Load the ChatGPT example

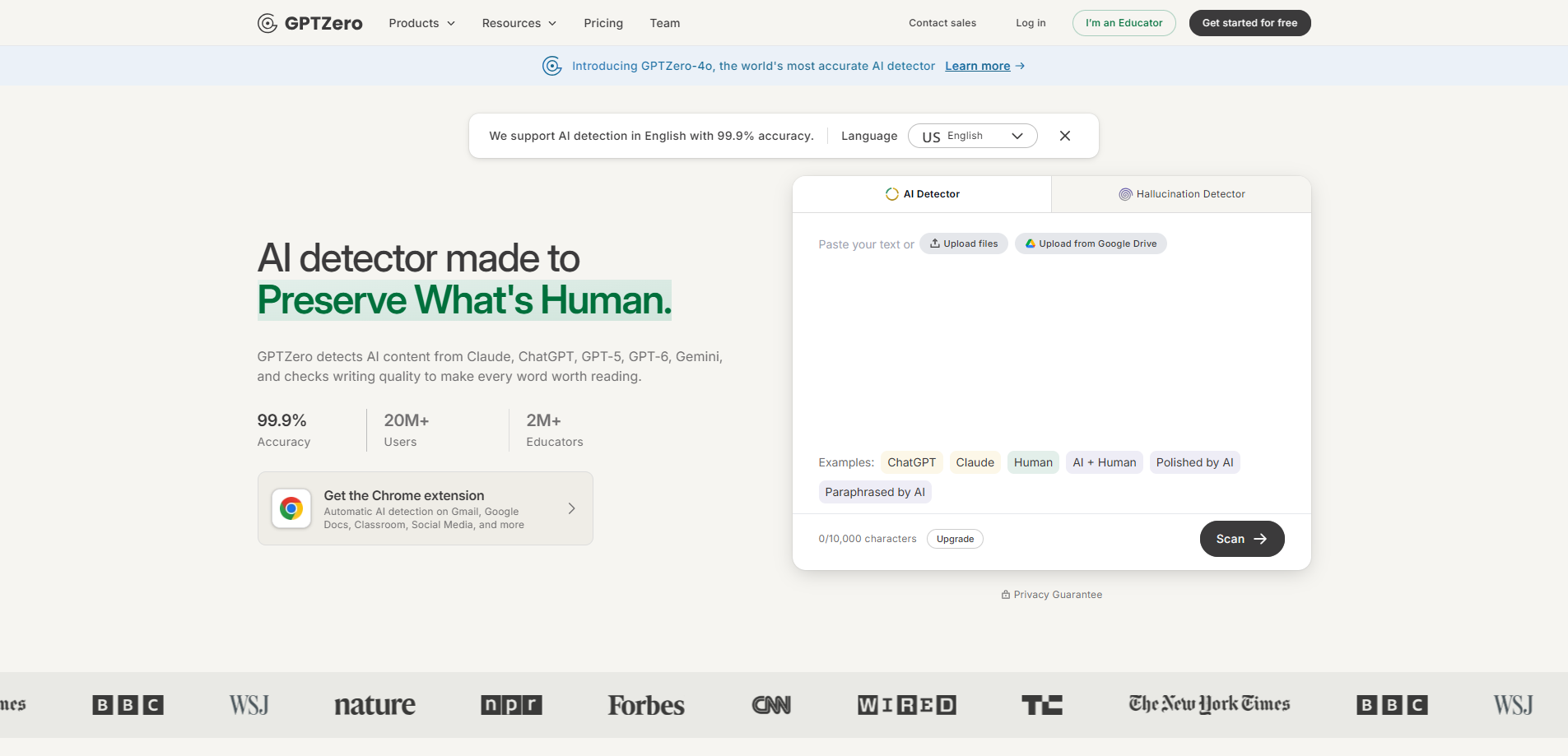click(911, 462)
